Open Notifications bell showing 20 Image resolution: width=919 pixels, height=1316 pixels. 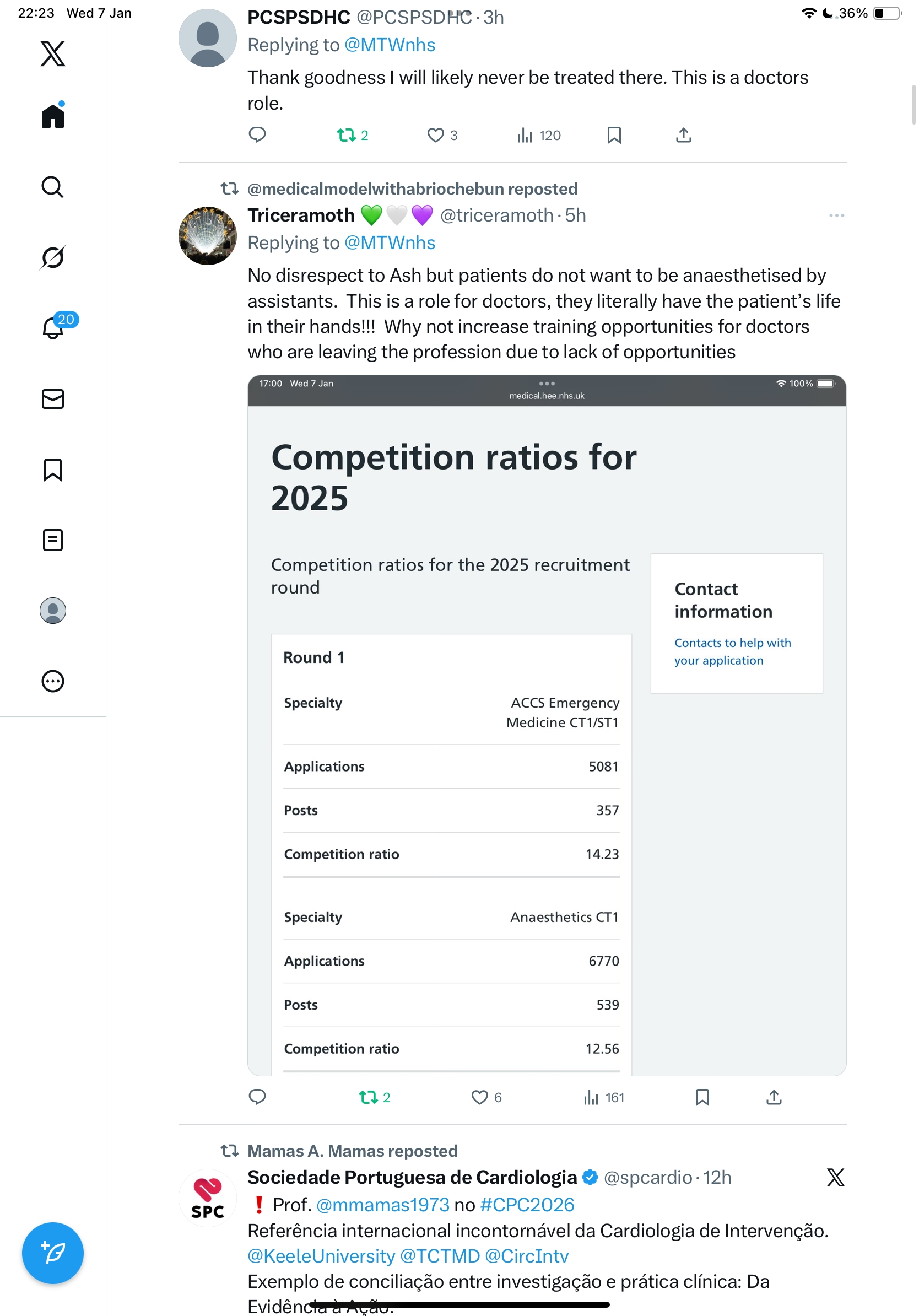[x=53, y=328]
